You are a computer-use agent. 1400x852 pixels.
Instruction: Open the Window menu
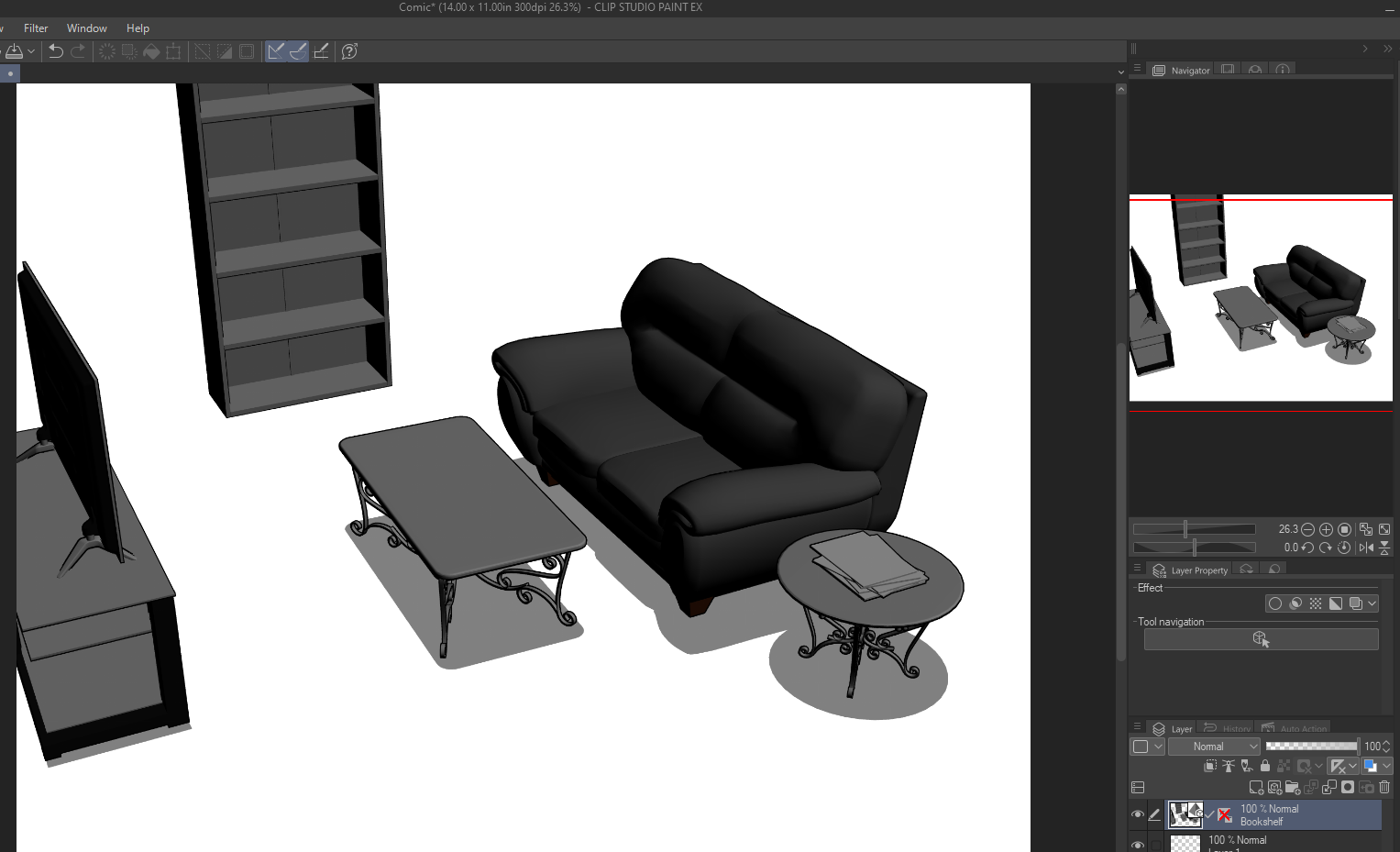pos(87,28)
